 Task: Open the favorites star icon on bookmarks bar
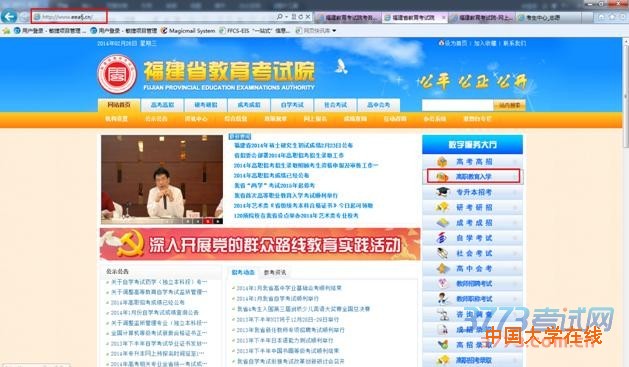click(6, 30)
